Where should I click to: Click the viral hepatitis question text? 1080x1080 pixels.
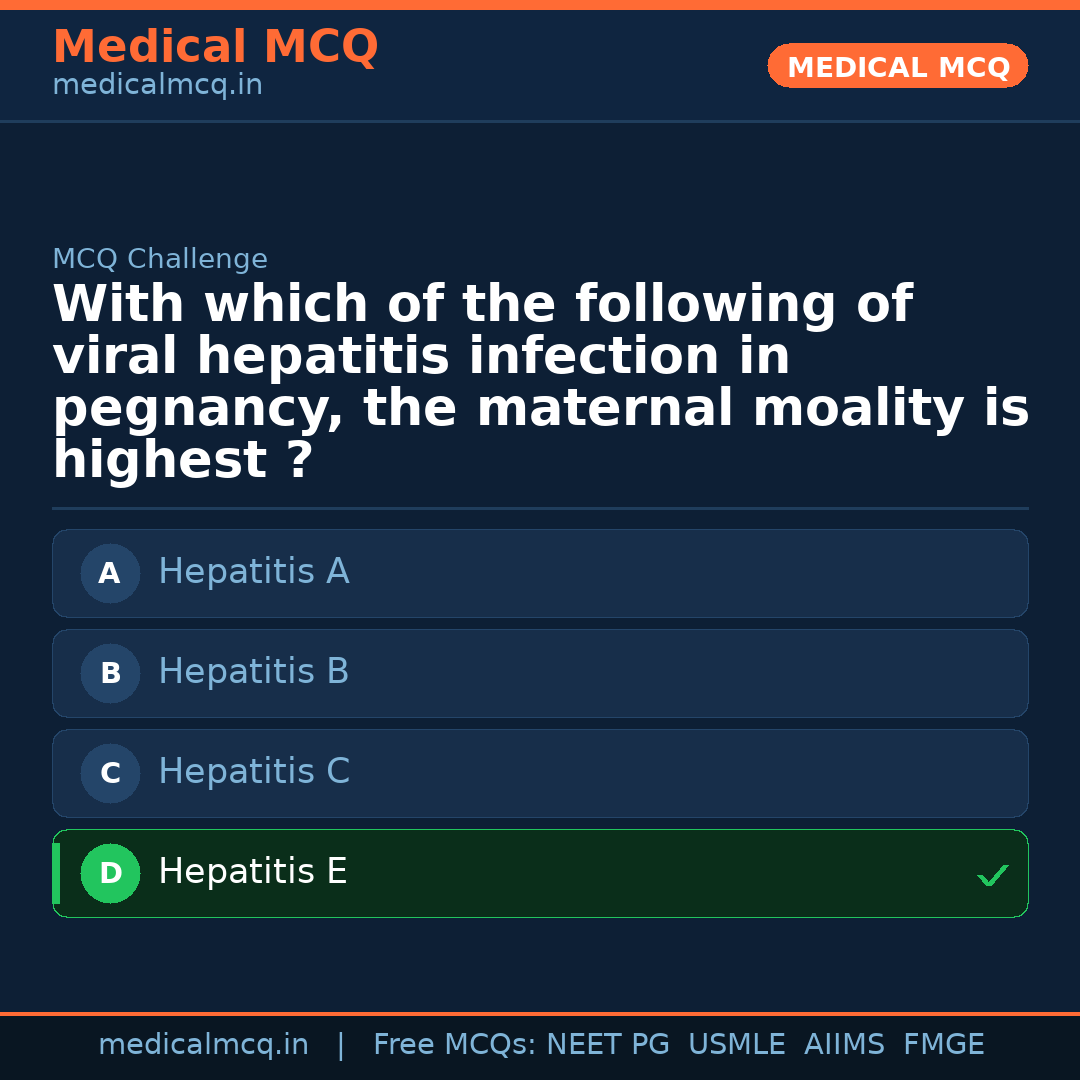540,383
